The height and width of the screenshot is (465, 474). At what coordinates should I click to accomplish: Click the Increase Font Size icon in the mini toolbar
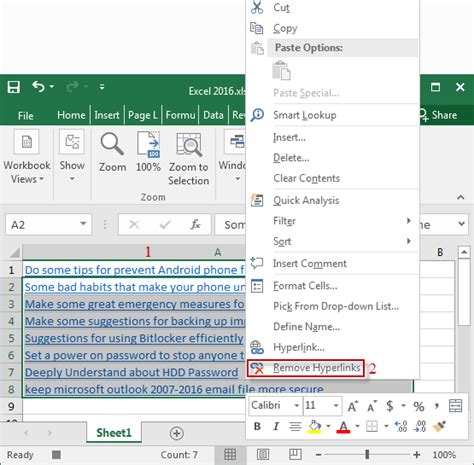coord(353,406)
